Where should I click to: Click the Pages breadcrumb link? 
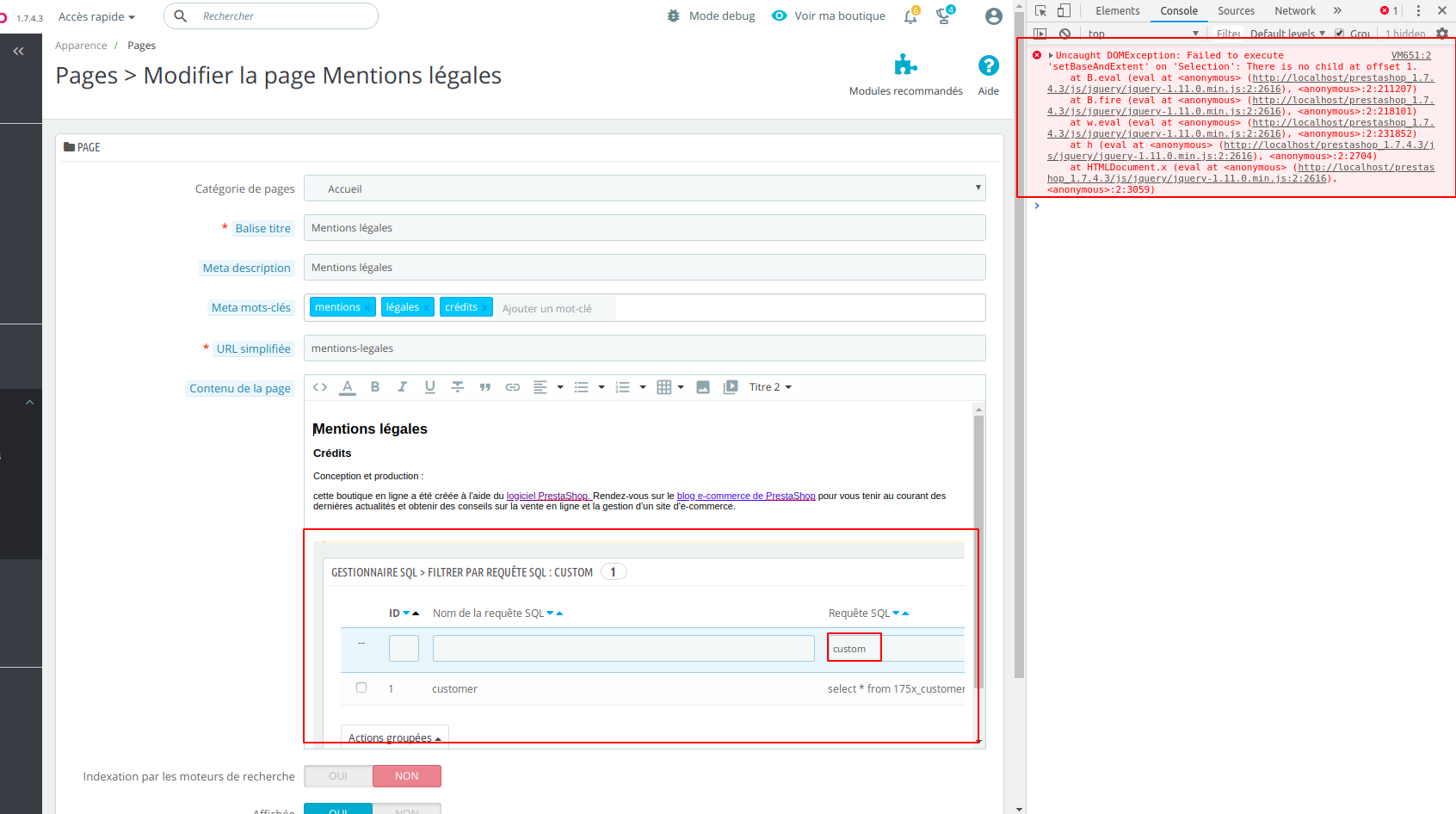[141, 46]
